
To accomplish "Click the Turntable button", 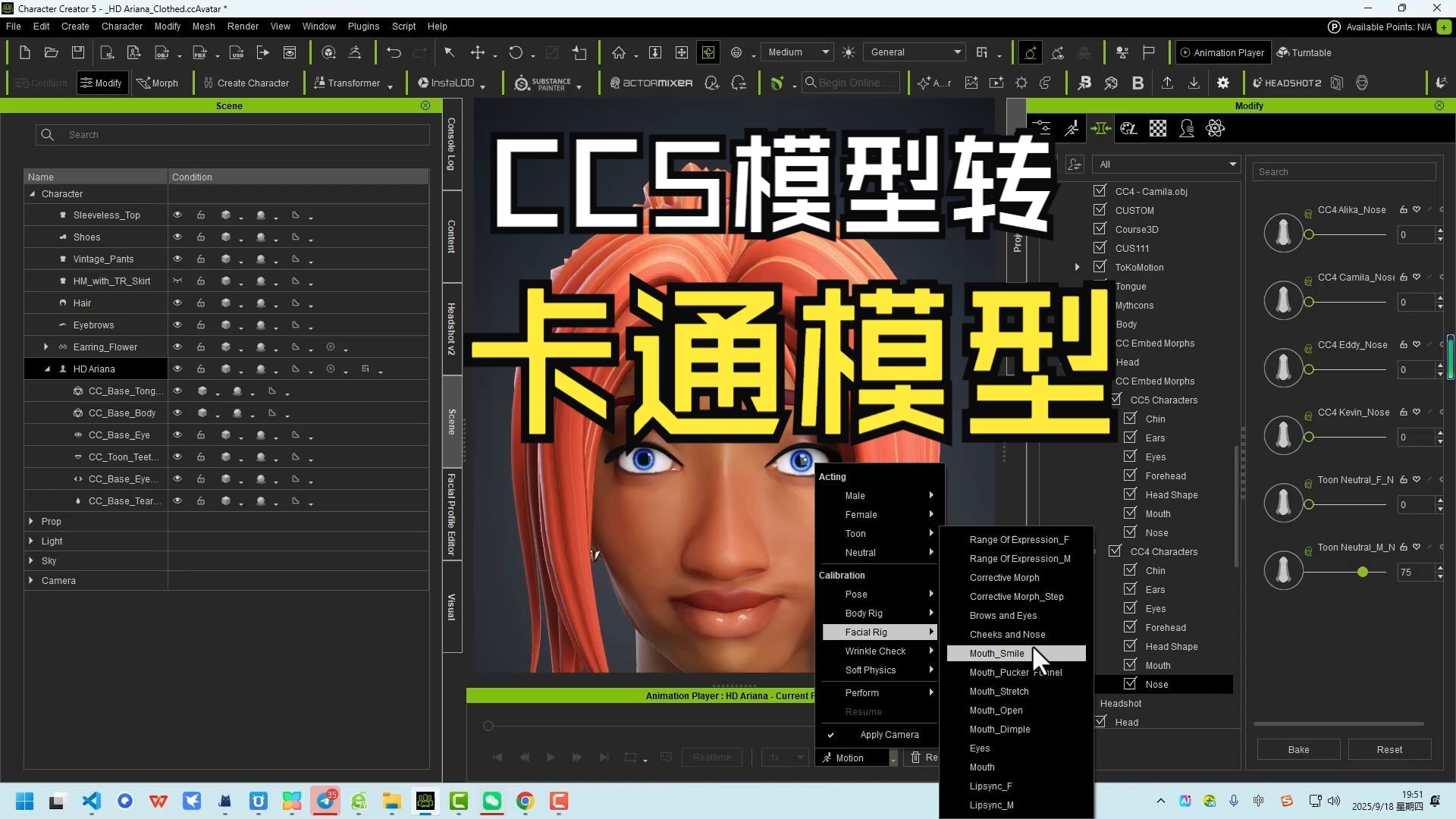I will click(x=1304, y=52).
